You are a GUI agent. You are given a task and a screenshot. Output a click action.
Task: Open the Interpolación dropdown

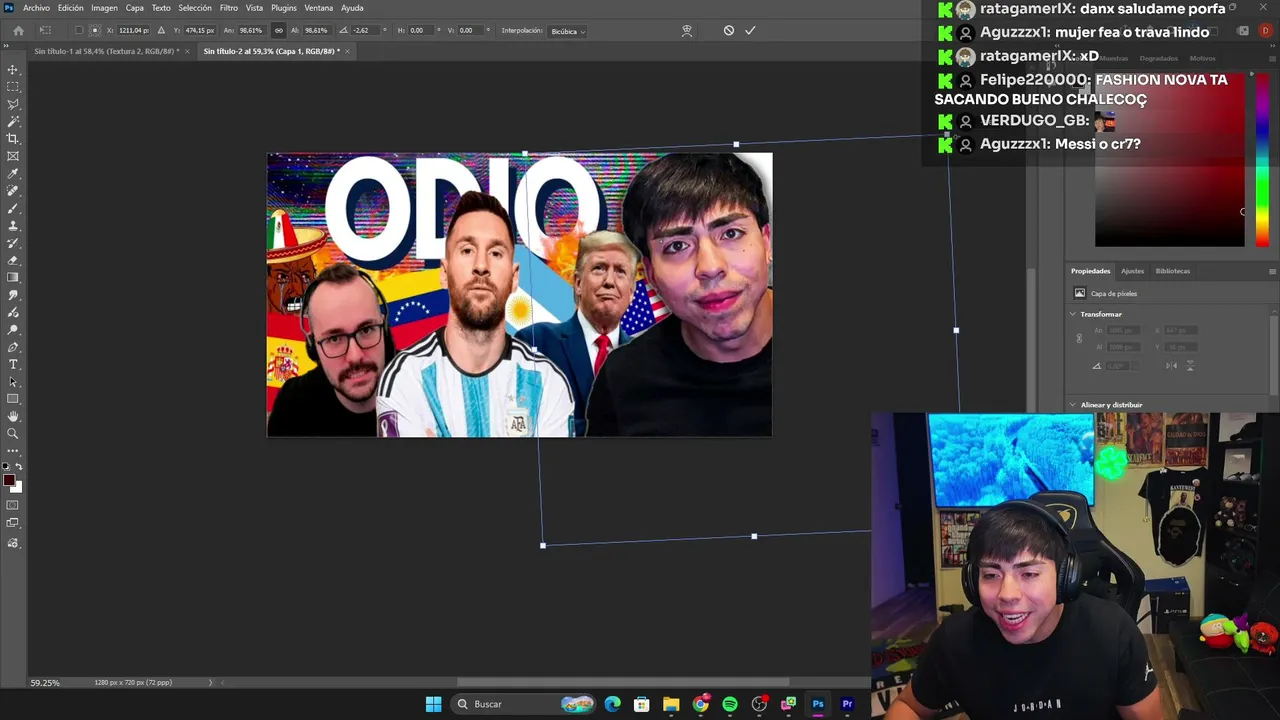(x=569, y=31)
